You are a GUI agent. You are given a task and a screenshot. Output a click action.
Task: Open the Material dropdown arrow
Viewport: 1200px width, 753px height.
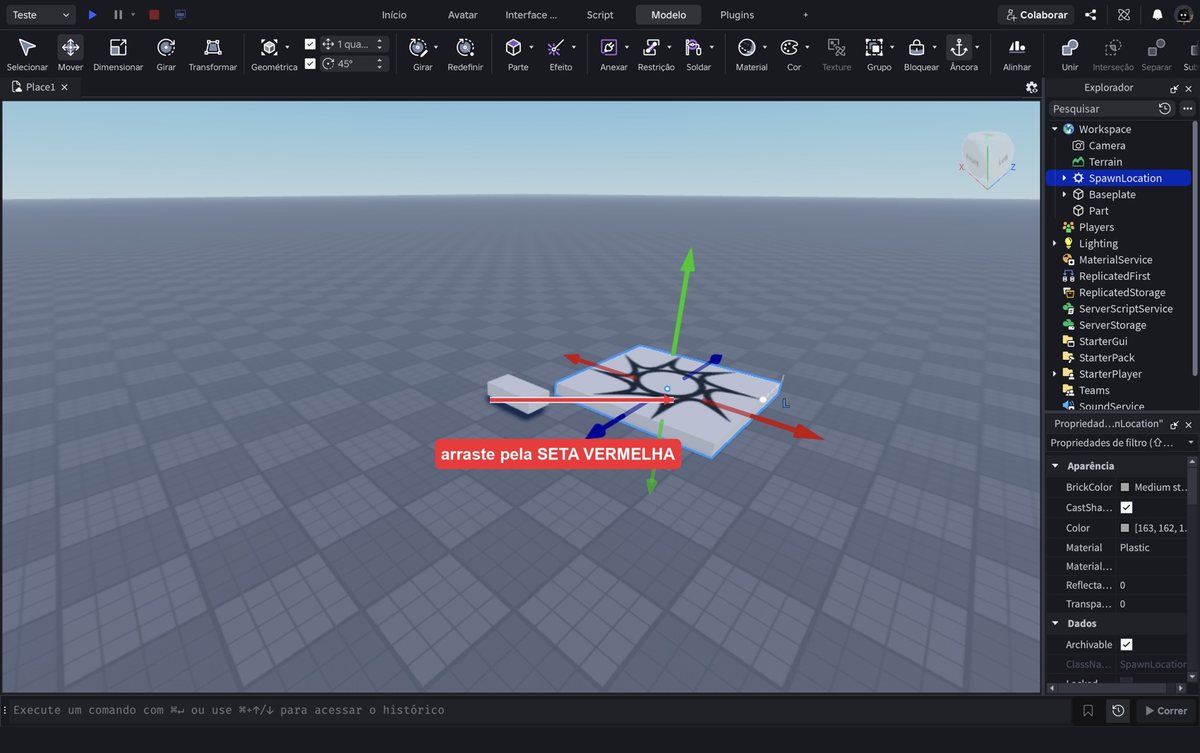[765, 47]
